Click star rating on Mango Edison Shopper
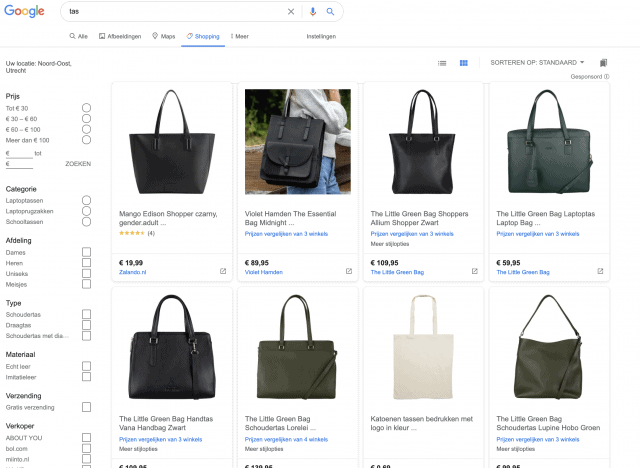 [132, 233]
